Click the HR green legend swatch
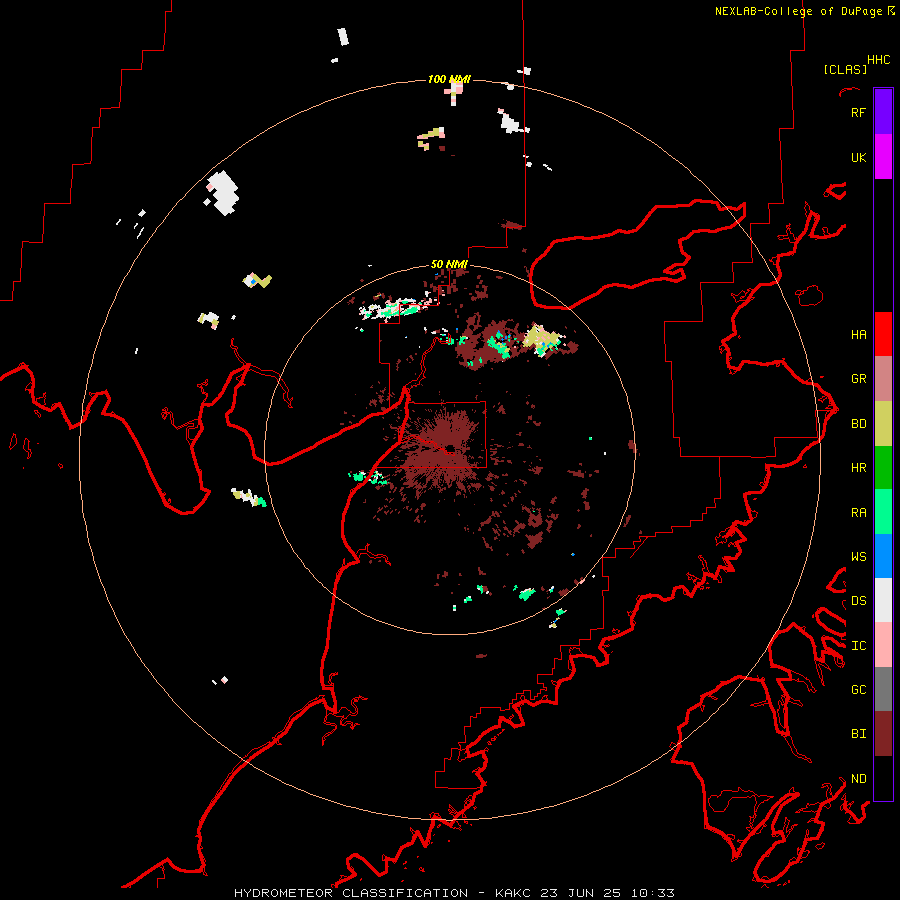This screenshot has width=900, height=900. [883, 468]
